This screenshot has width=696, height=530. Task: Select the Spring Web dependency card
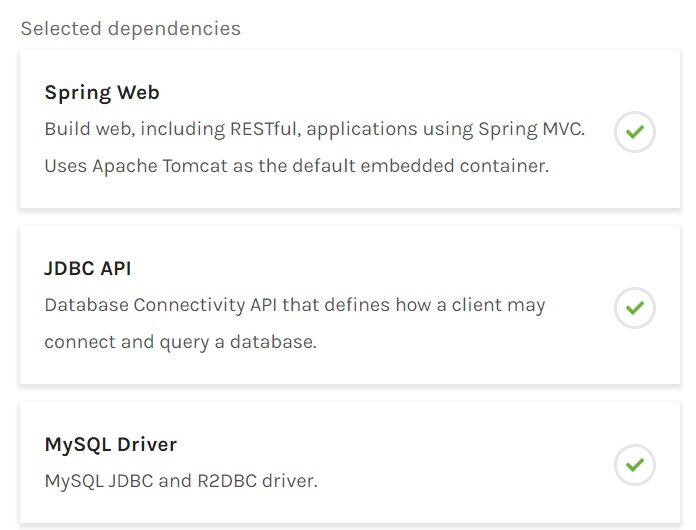coord(350,129)
